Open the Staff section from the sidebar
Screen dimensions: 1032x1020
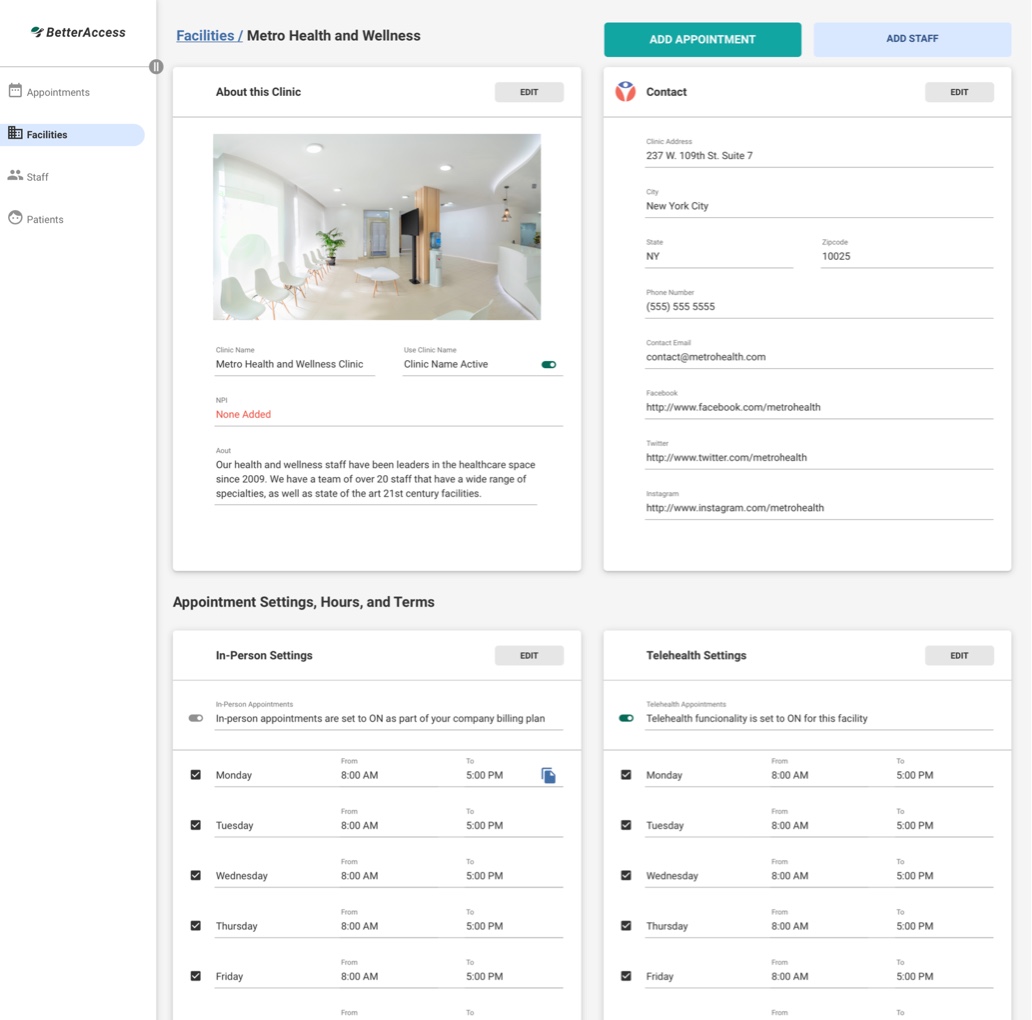[x=38, y=176]
